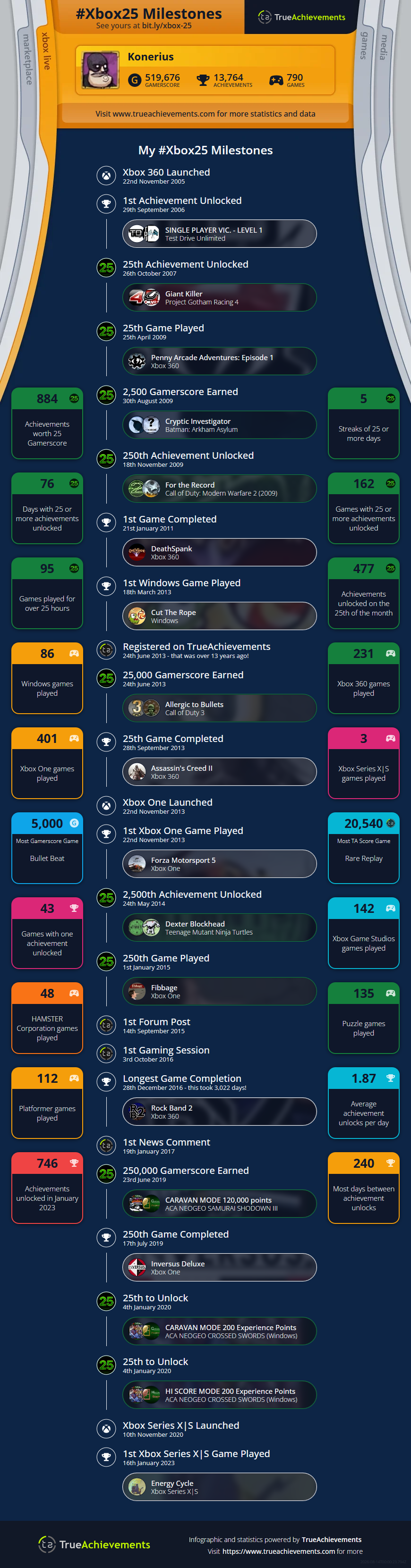Select the 'games' vertical tab
The height and width of the screenshot is (1568, 411).
point(364,46)
